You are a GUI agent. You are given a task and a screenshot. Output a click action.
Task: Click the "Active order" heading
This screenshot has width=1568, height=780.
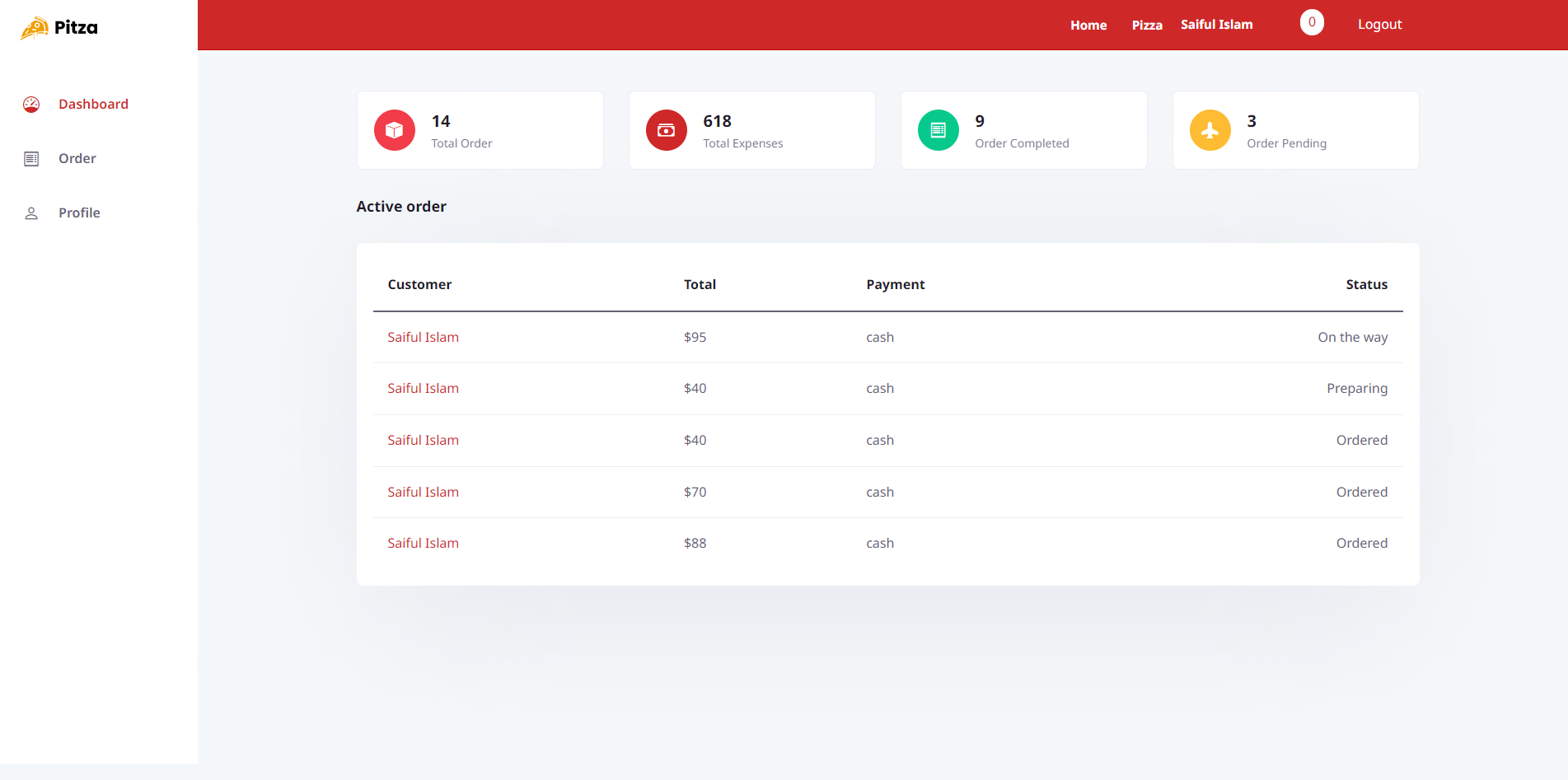pyautogui.click(x=401, y=207)
